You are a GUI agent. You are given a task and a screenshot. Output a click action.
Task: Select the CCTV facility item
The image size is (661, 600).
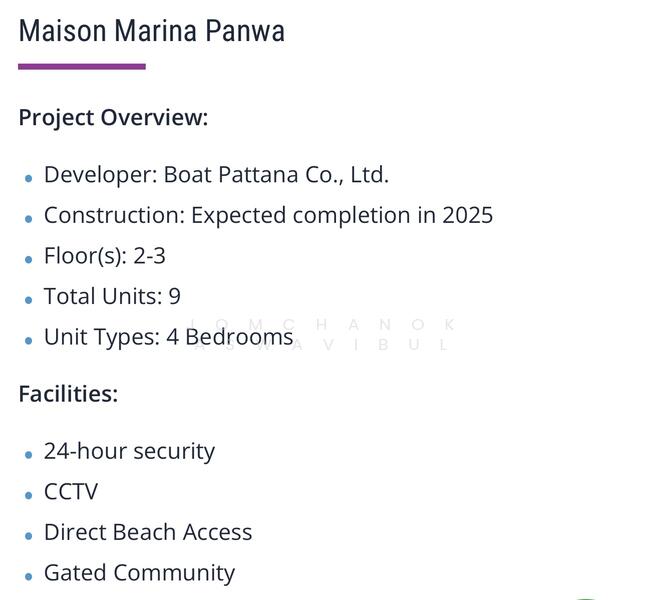tap(71, 492)
